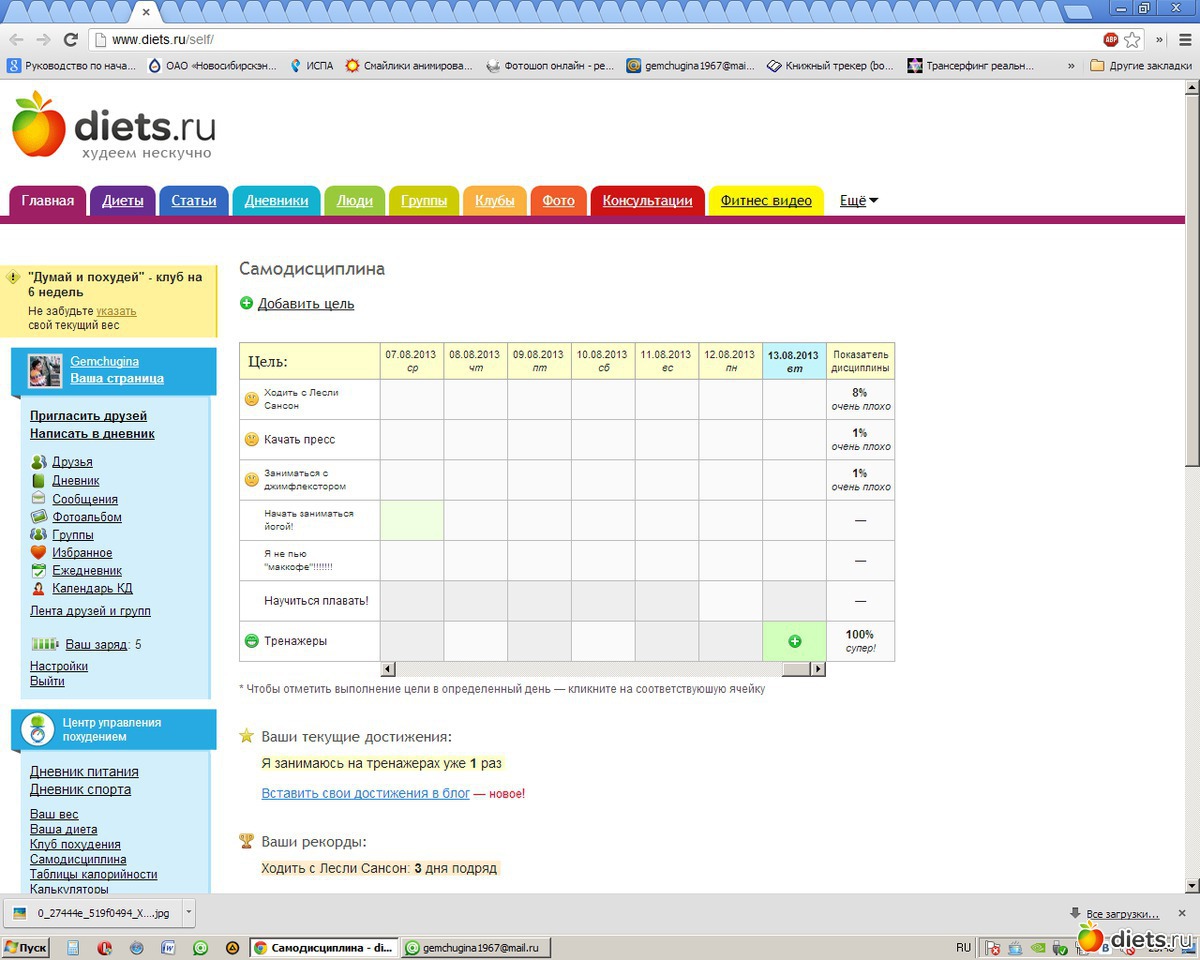Image resolution: width=1200 pixels, height=960 pixels.
Task: Expand the Ещё dropdown menu
Action: point(858,201)
